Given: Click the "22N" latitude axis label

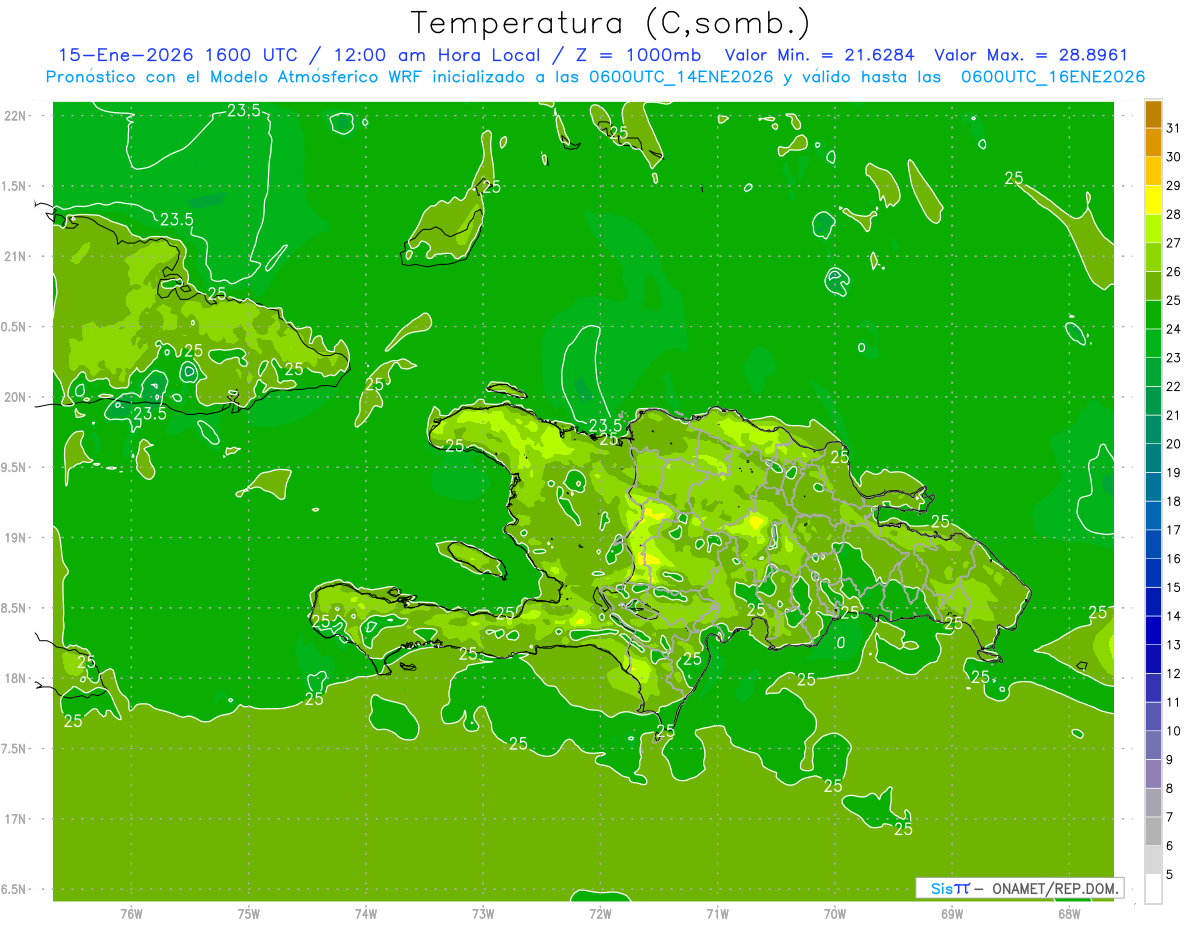Looking at the screenshot, I should [15, 116].
